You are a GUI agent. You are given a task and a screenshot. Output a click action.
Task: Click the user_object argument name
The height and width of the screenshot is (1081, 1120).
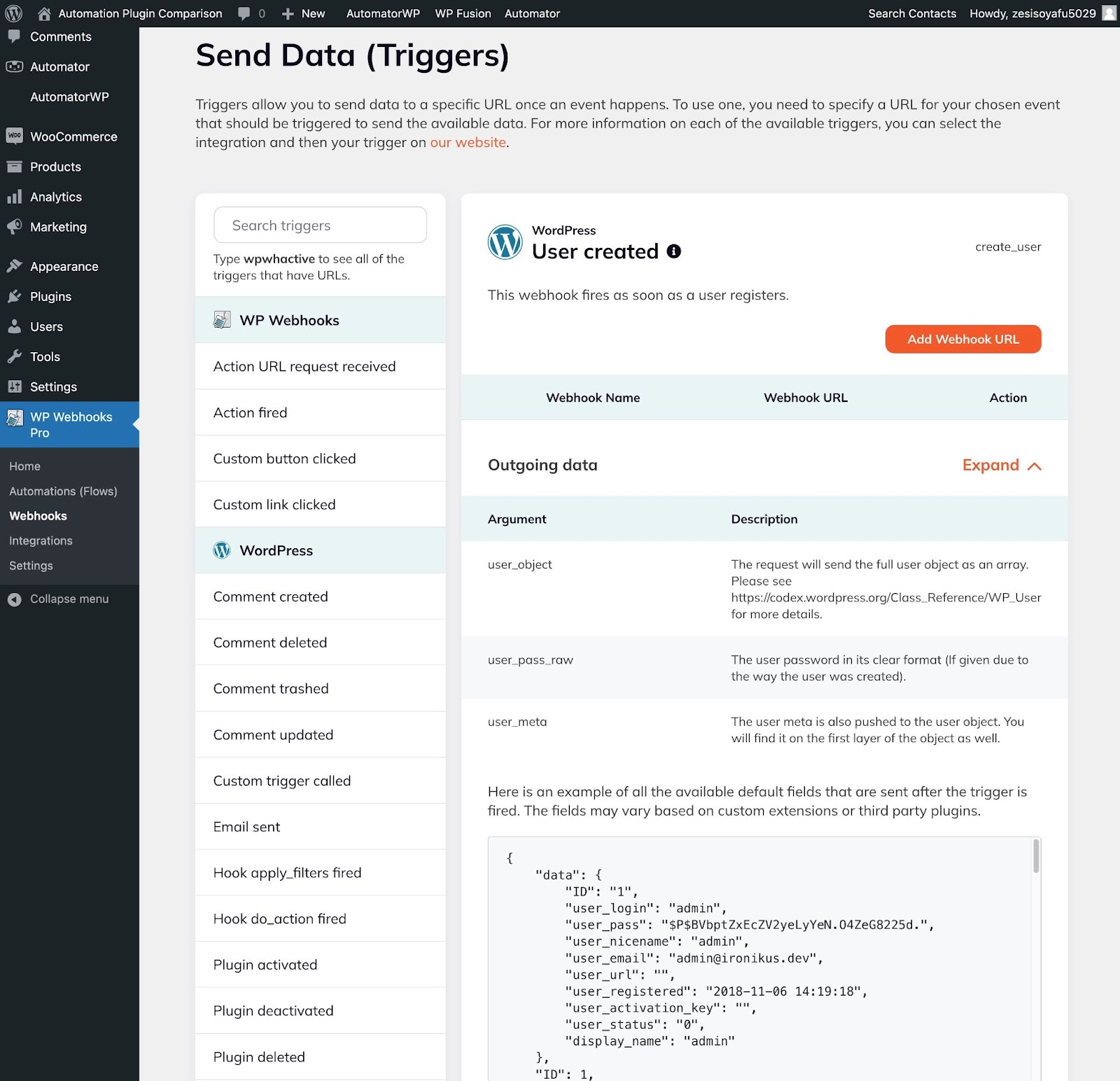pos(519,564)
